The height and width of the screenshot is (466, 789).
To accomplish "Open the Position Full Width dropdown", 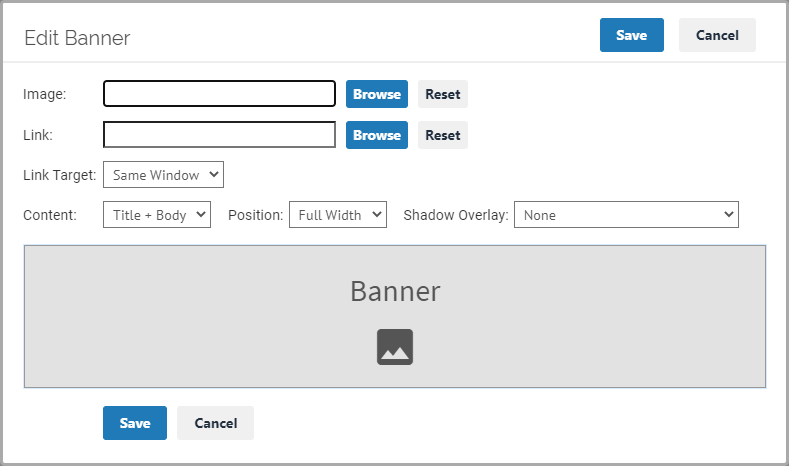I will tap(338, 215).
